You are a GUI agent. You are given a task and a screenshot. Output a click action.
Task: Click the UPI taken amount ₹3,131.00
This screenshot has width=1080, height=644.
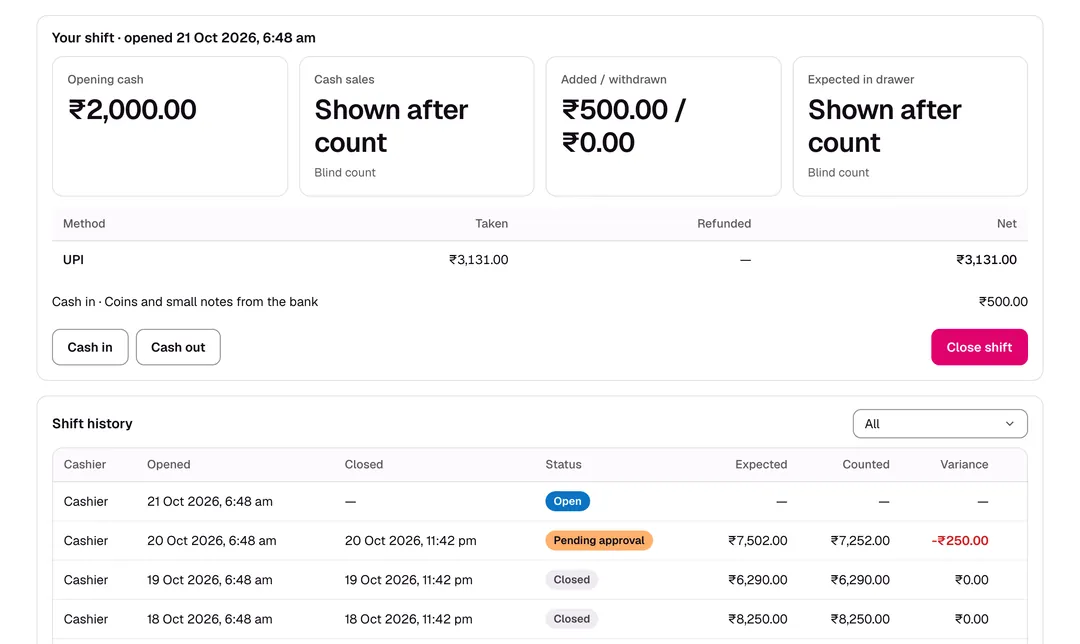click(479, 260)
